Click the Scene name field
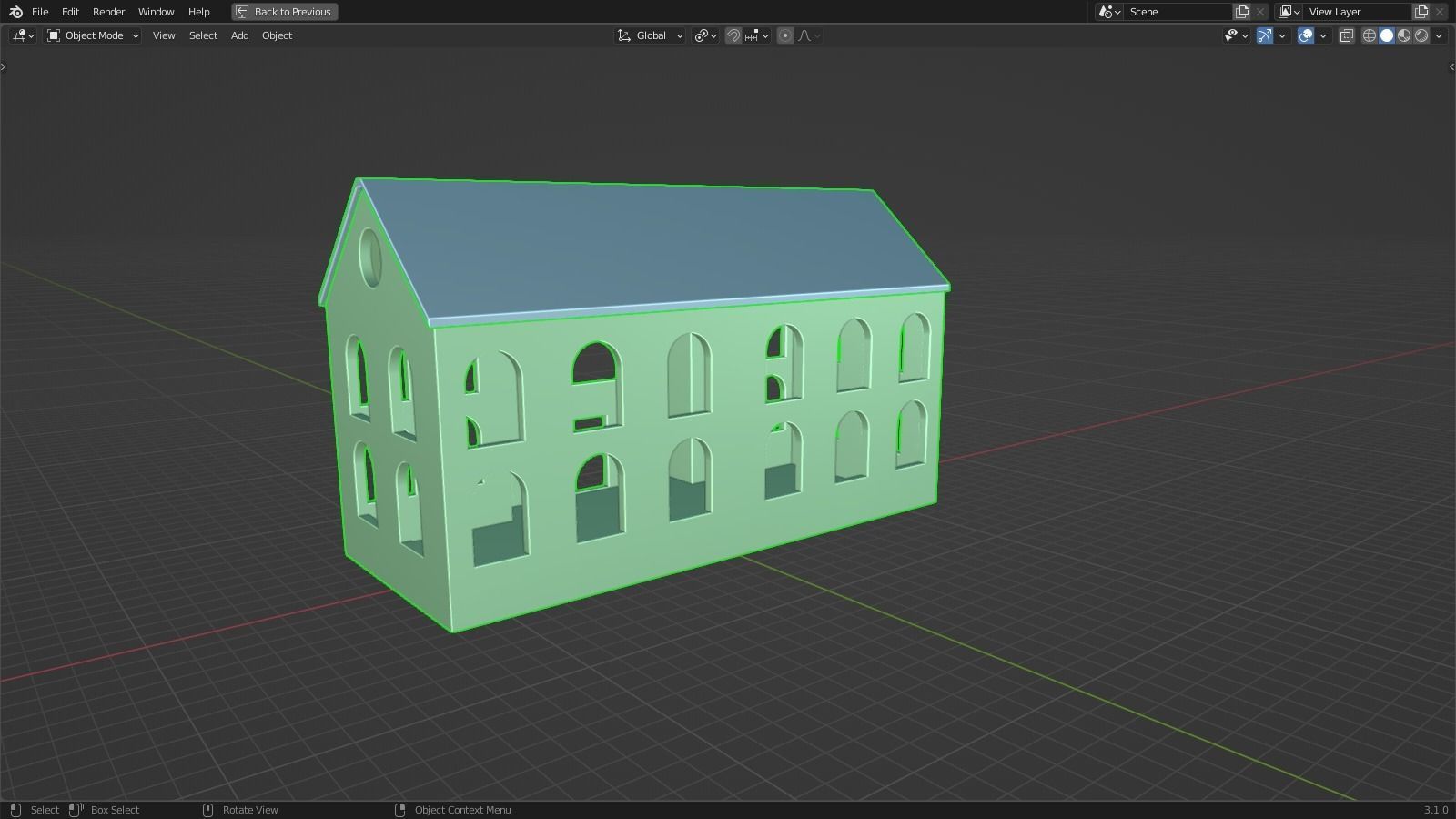Screen dimensions: 1456x819 1179,12
